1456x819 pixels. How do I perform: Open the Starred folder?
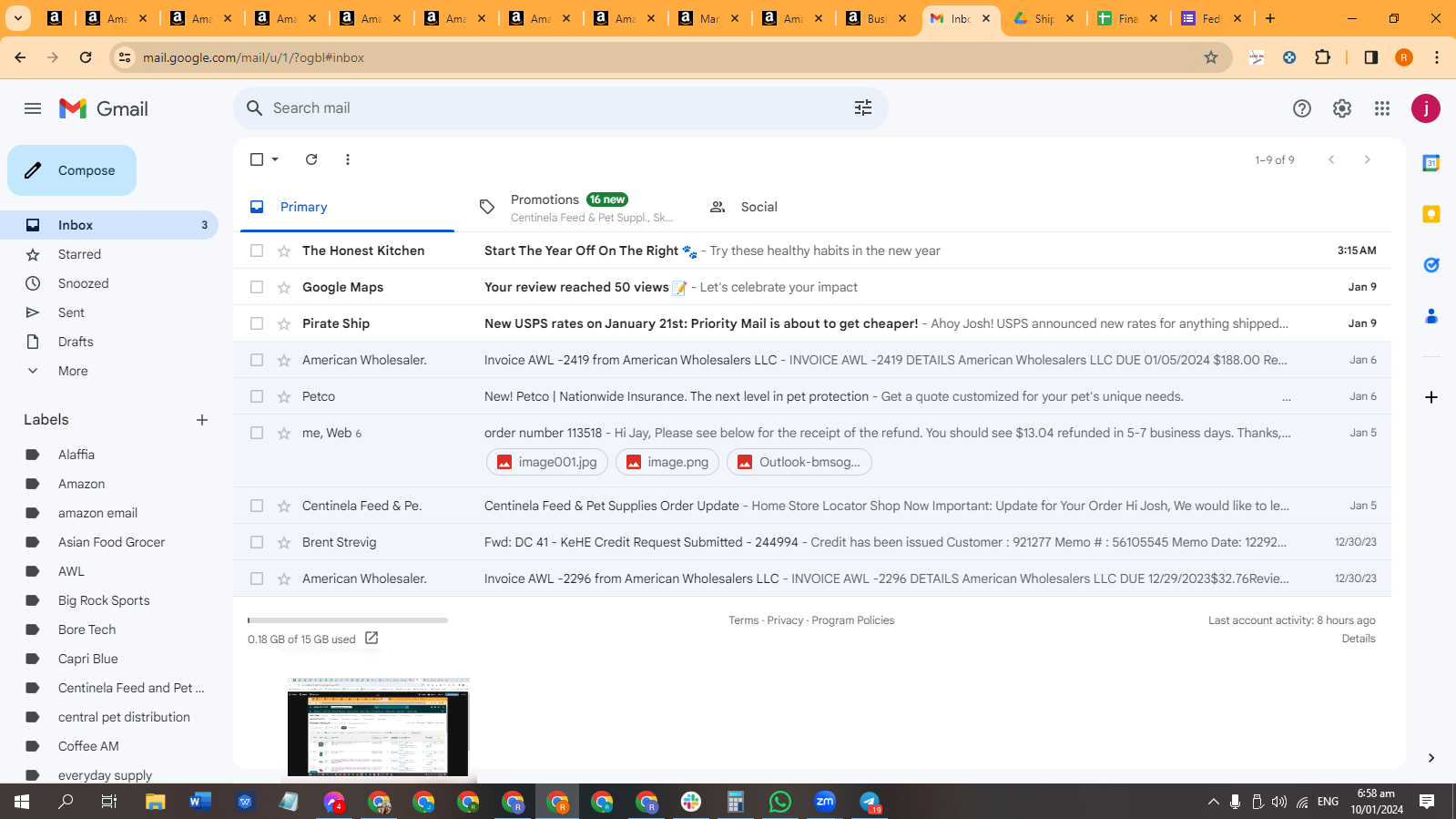coord(79,254)
